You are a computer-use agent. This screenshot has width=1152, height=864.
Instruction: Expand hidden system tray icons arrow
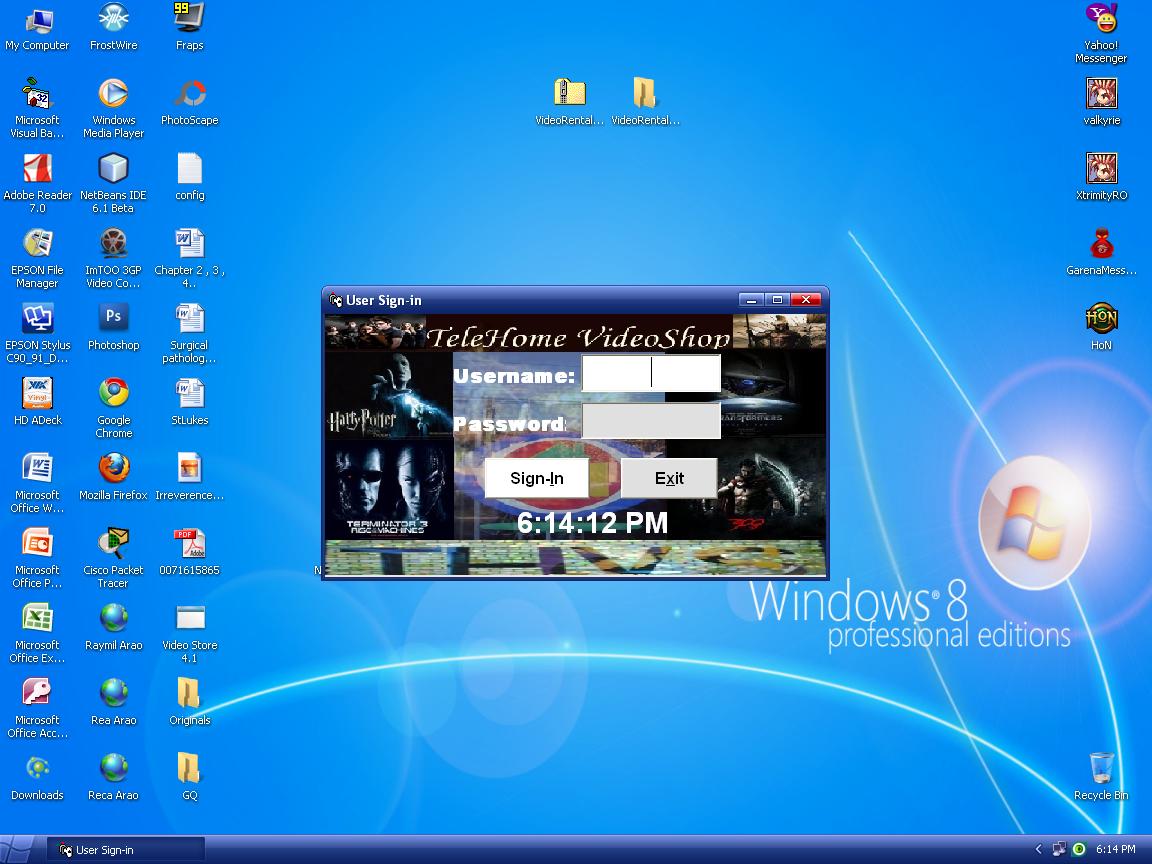point(1038,849)
